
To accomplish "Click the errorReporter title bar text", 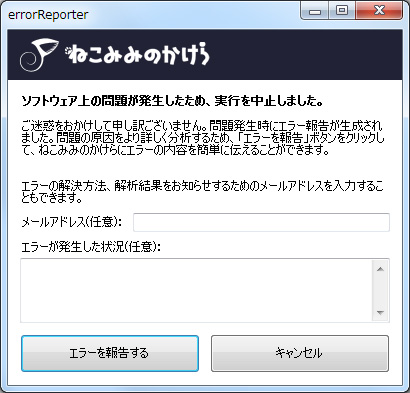I will coord(48,15).
